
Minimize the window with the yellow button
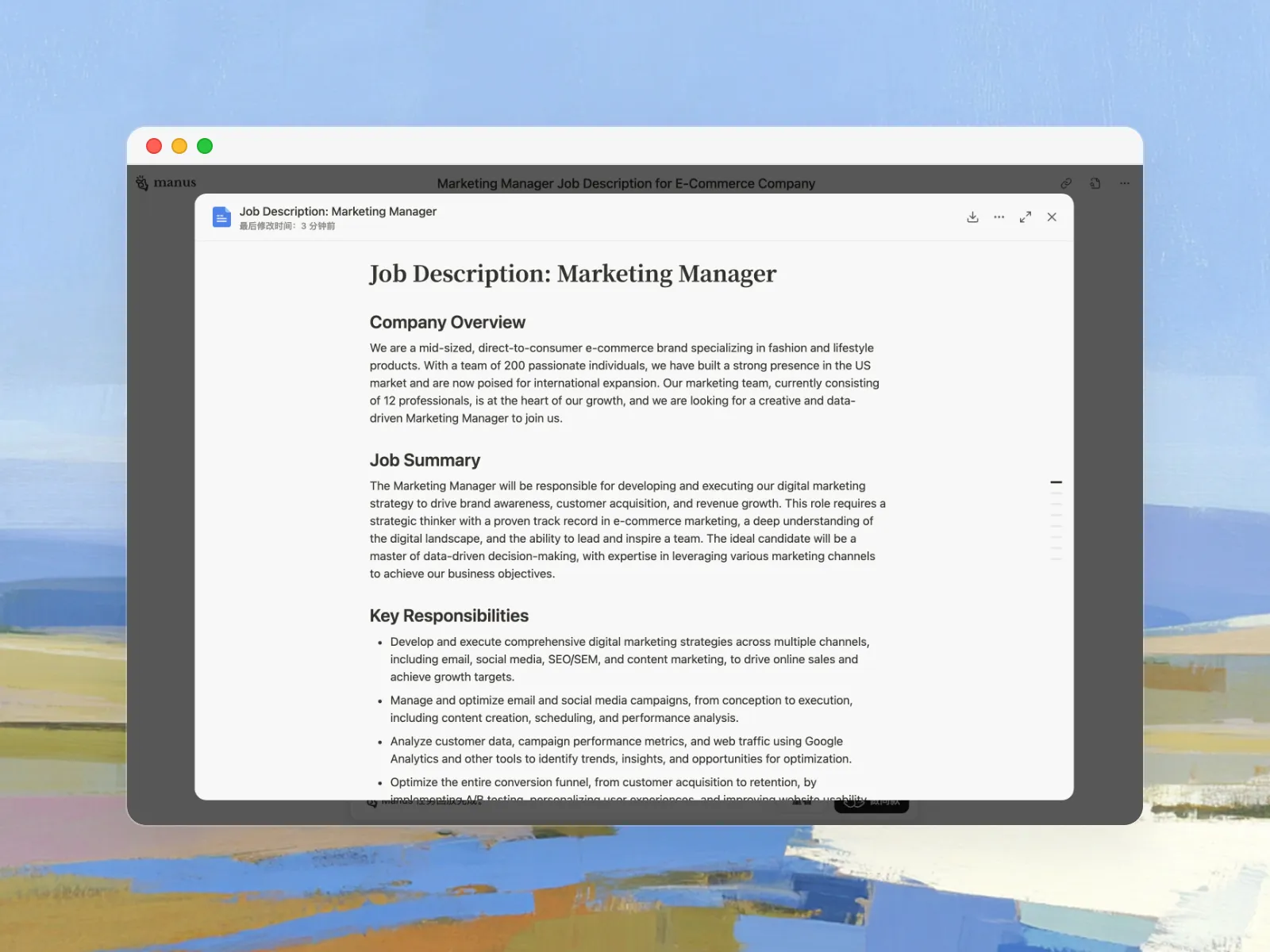tap(179, 146)
